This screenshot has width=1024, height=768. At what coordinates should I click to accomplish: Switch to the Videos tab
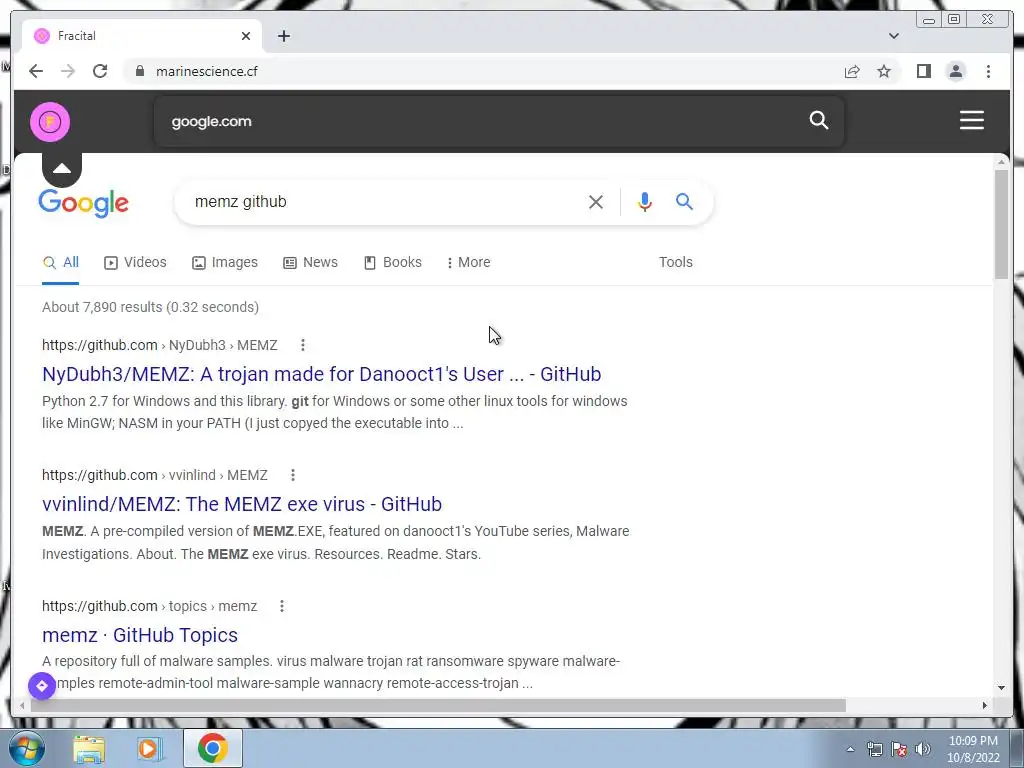tap(135, 263)
